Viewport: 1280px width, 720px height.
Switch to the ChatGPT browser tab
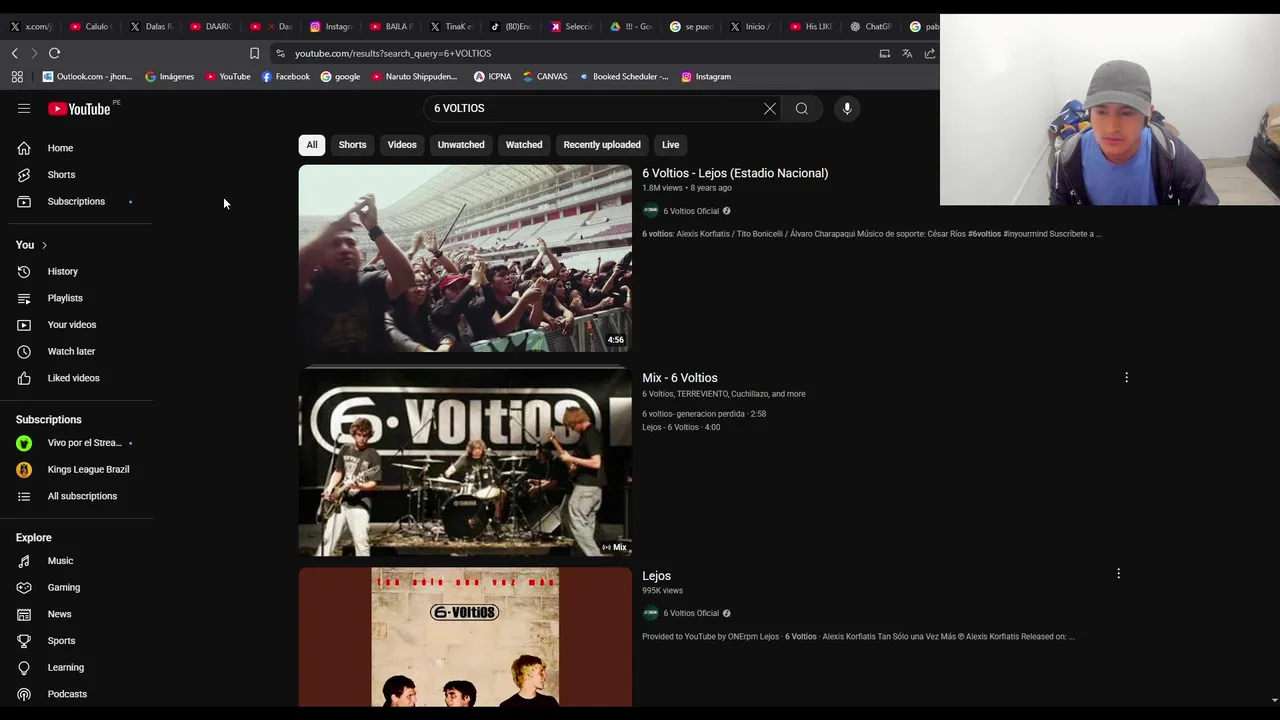(x=871, y=27)
